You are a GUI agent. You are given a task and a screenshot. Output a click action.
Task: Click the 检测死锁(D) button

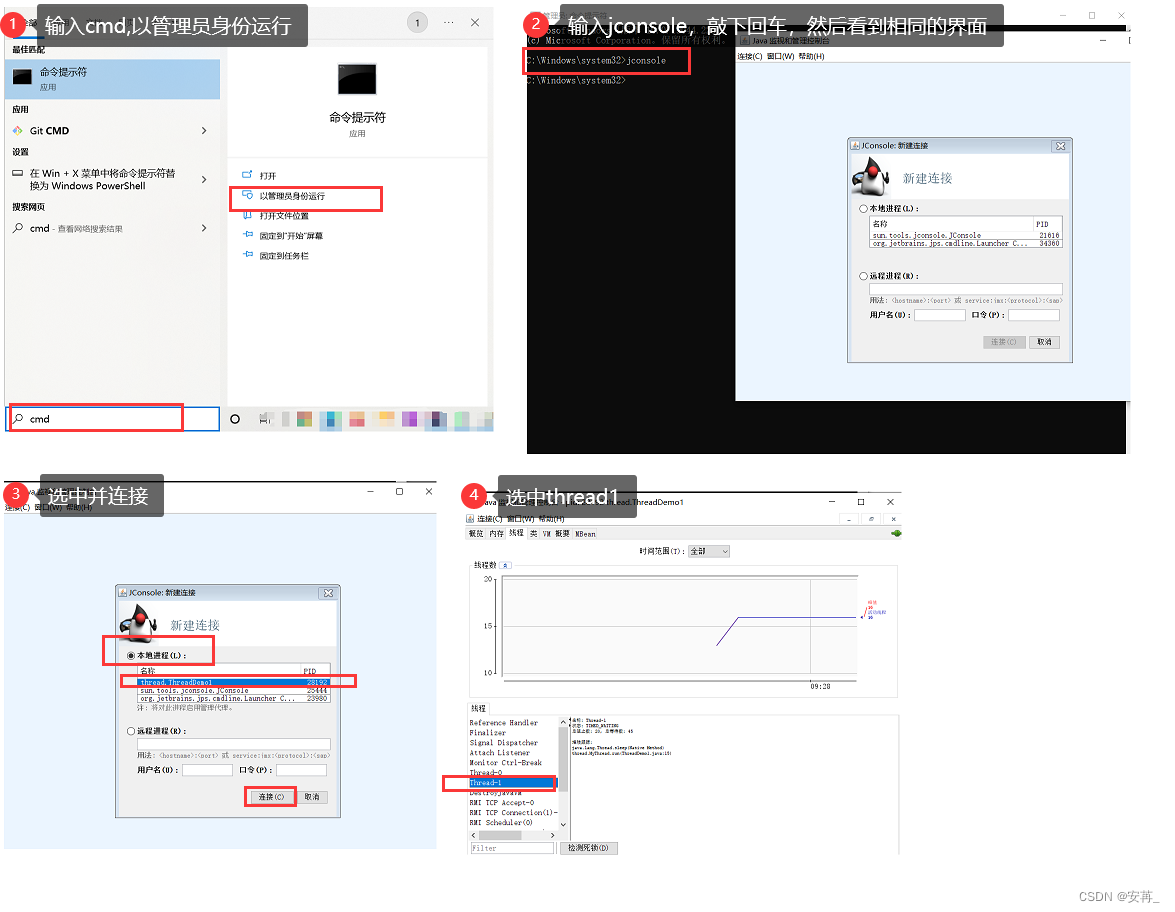pyautogui.click(x=588, y=848)
